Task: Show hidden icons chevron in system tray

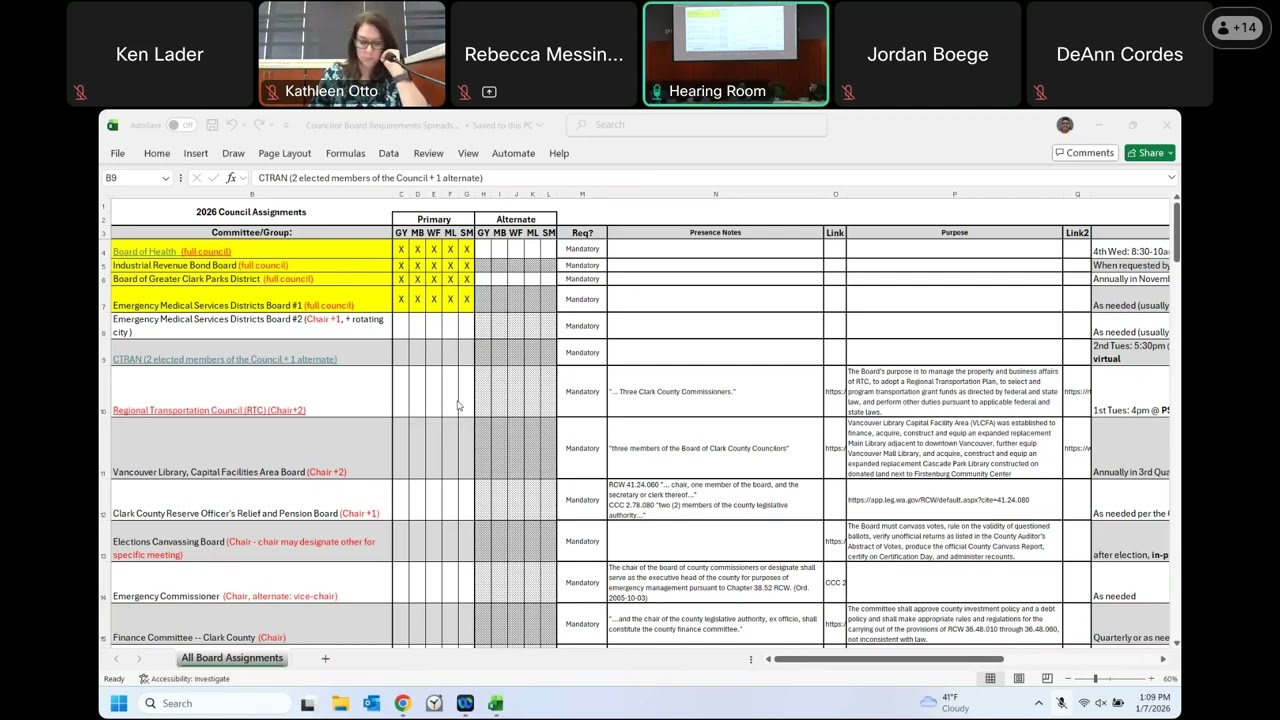Action: (x=1038, y=703)
